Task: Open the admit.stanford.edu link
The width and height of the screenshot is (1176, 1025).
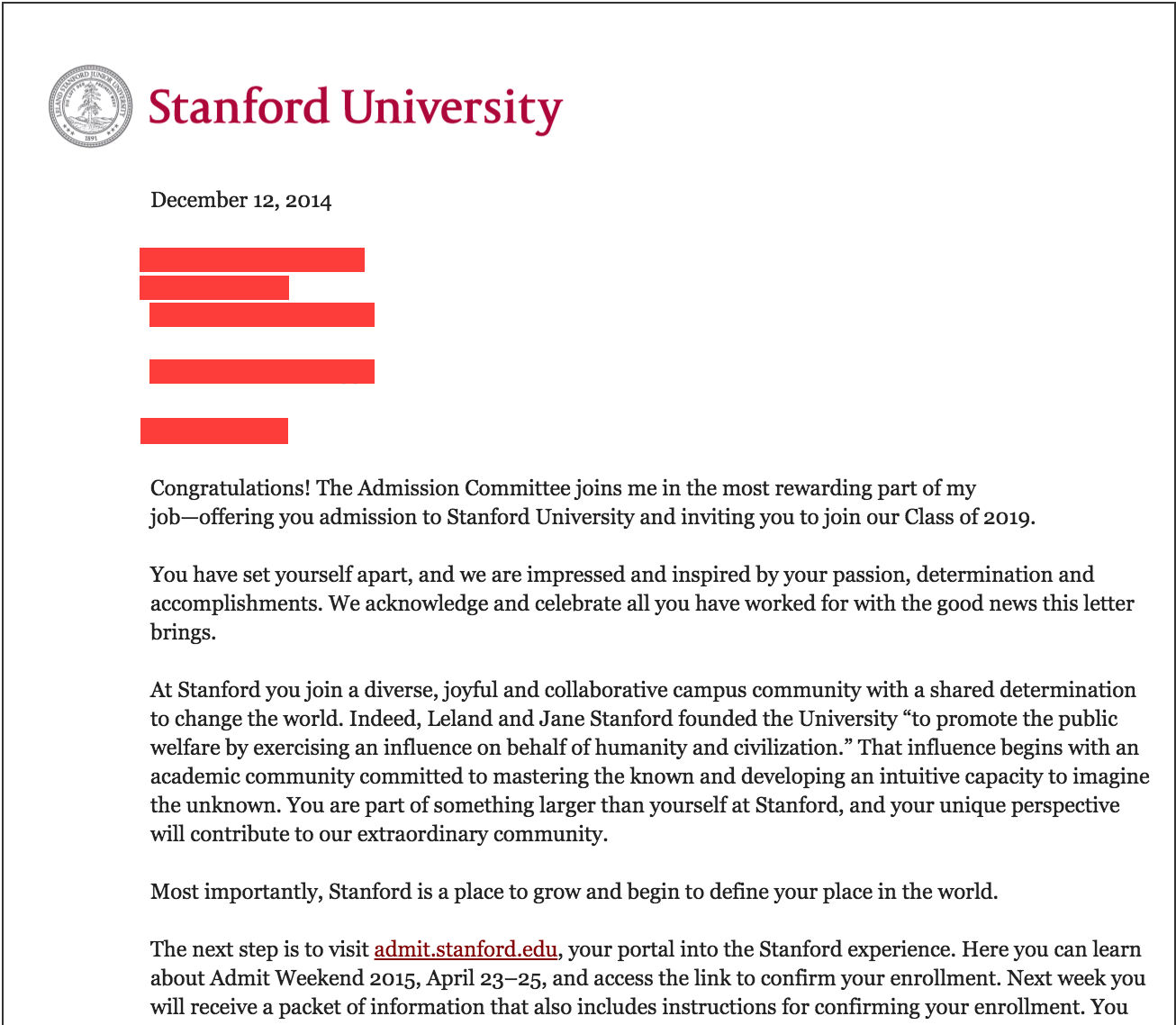Action: (x=466, y=949)
